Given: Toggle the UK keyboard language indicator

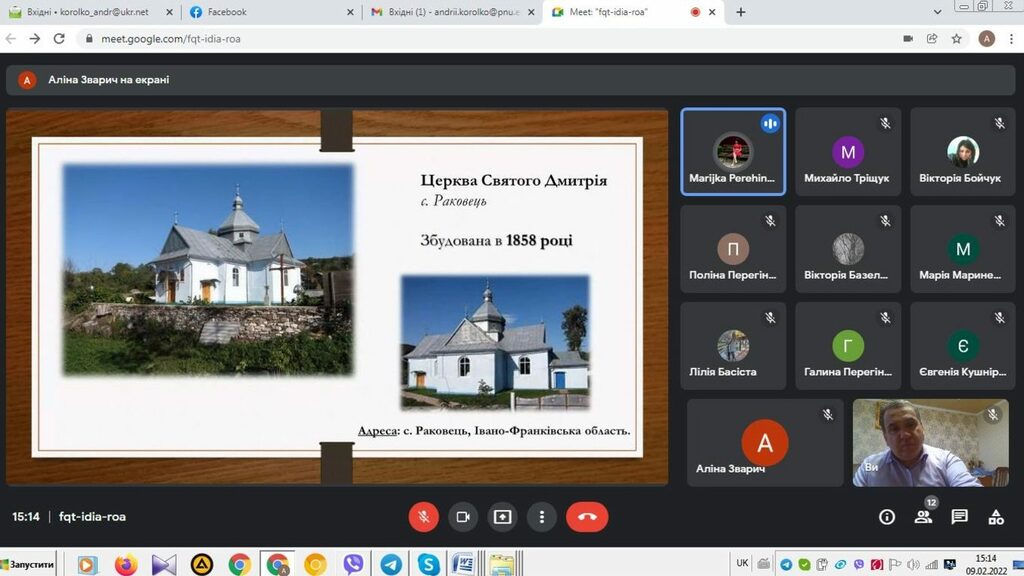Looking at the screenshot, I should [x=742, y=563].
